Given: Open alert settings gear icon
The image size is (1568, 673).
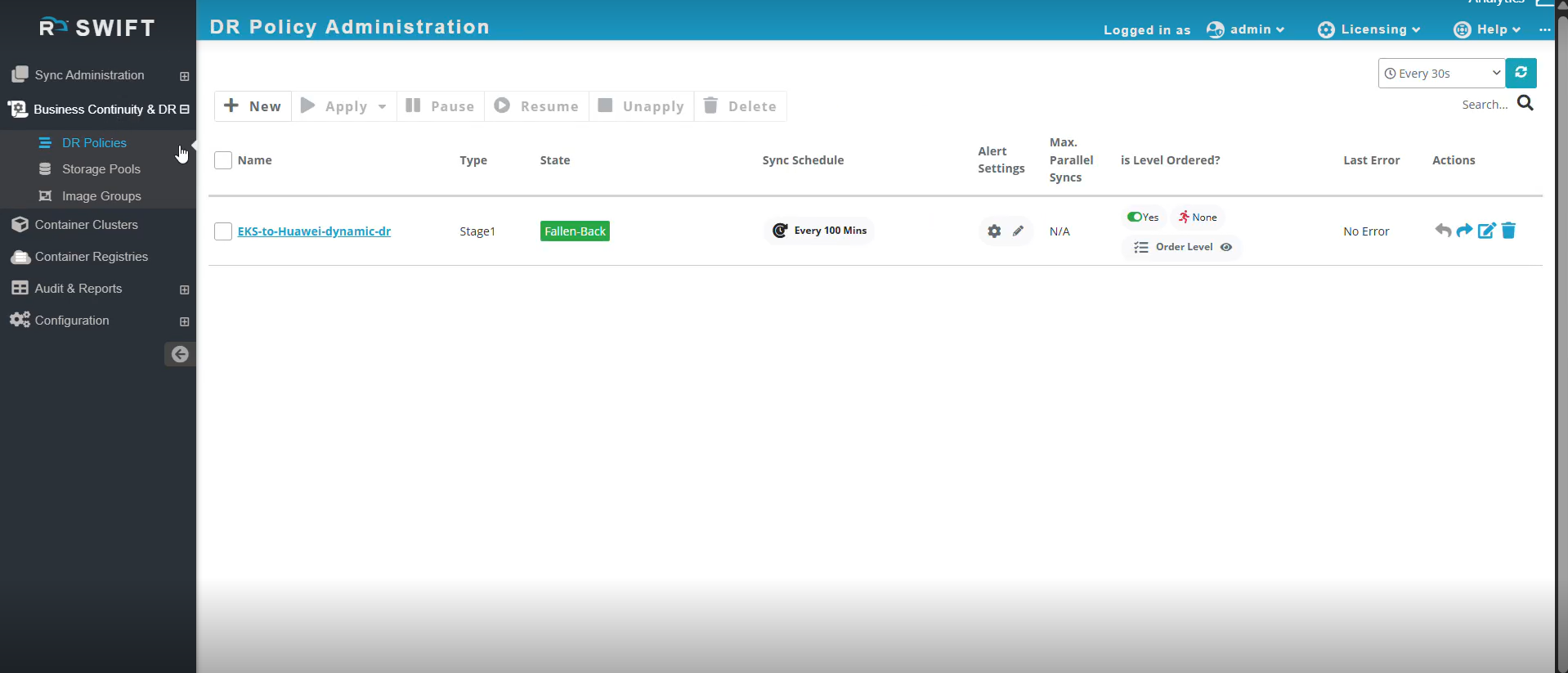Looking at the screenshot, I should pos(994,231).
